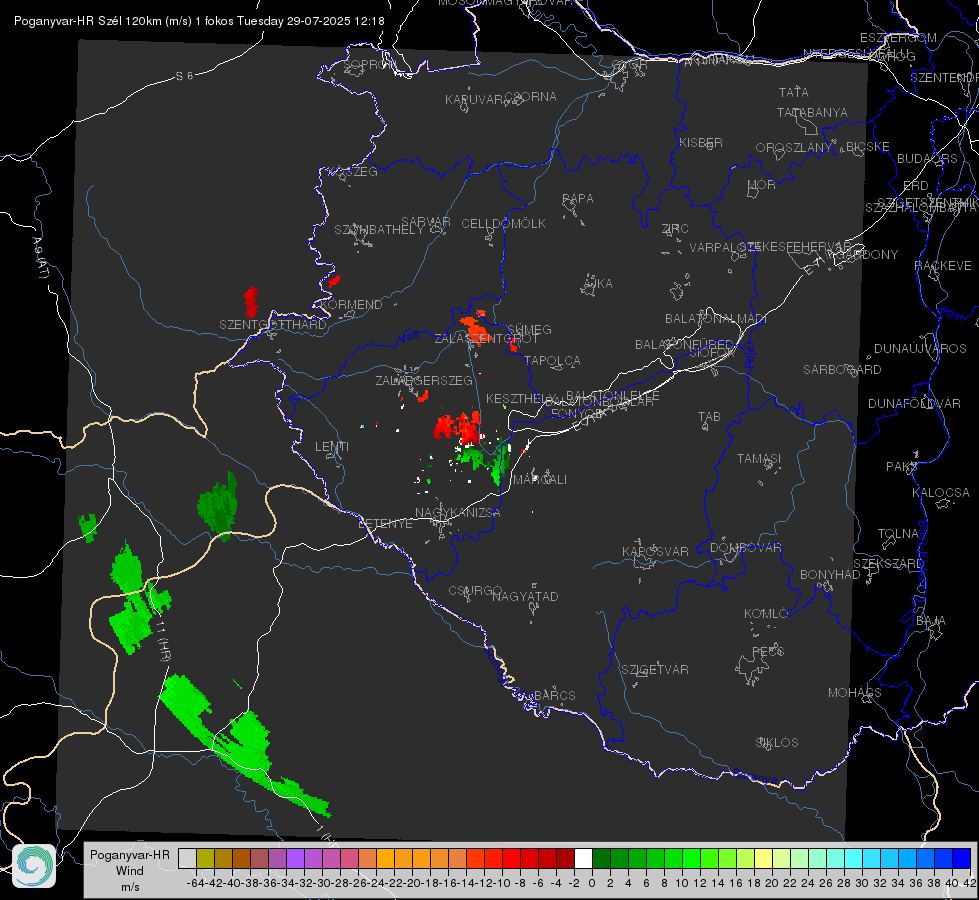Image resolution: width=979 pixels, height=900 pixels.
Task: Select the MÓR town label
Action: (762, 185)
